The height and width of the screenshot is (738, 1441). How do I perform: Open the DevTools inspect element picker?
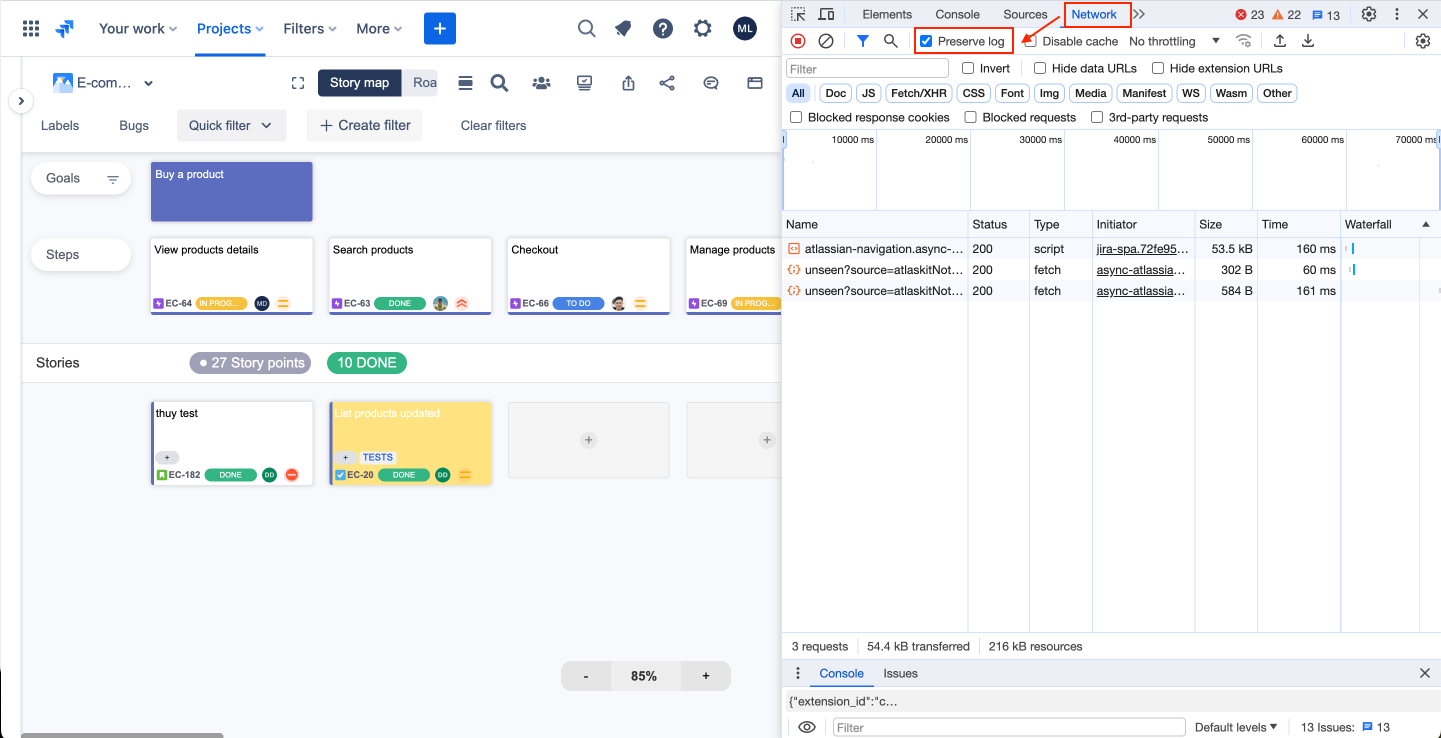point(798,14)
